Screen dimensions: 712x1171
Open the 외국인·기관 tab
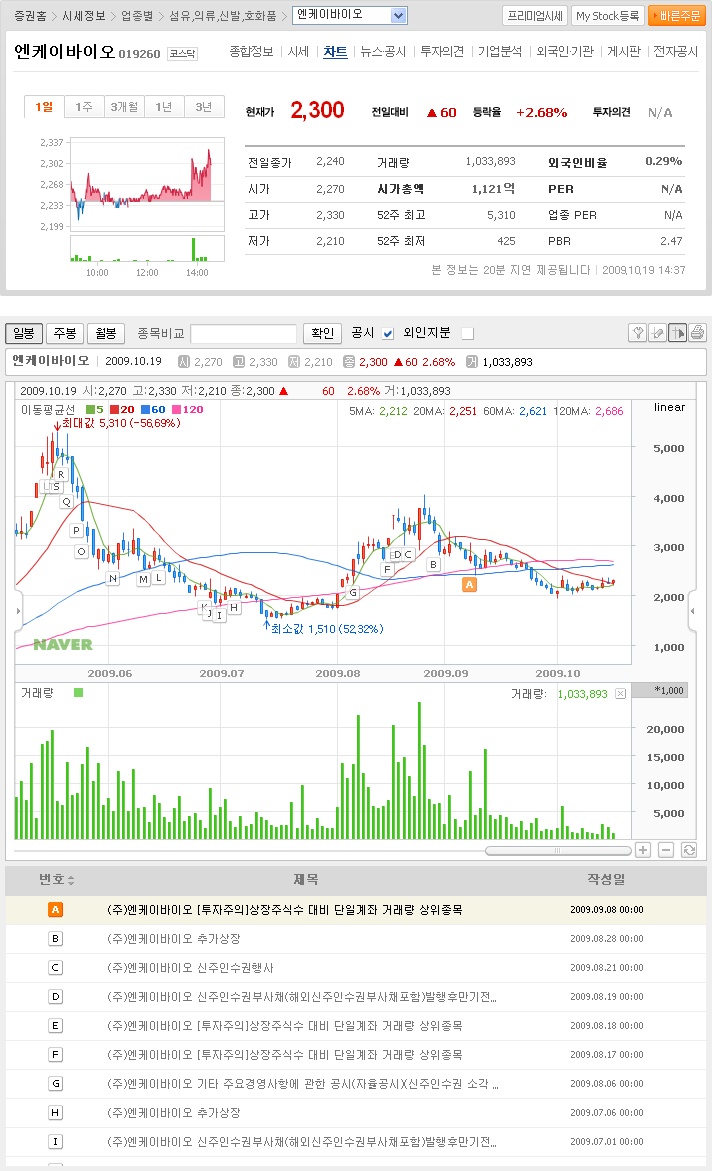tap(565, 52)
